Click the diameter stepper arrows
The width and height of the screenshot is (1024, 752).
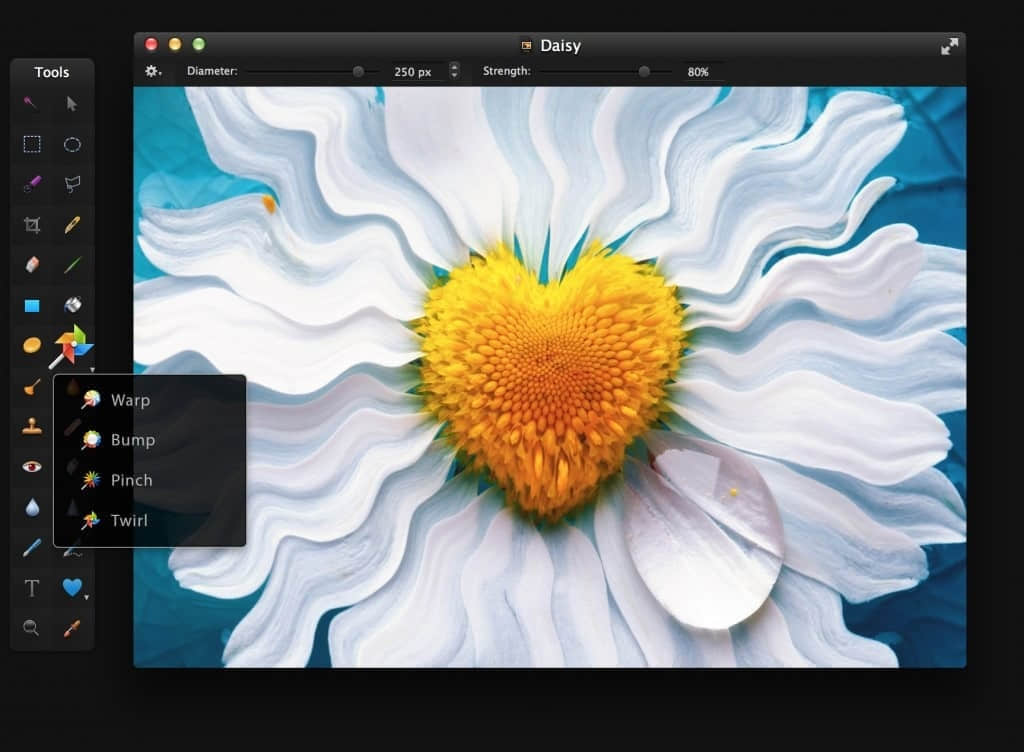coord(455,70)
